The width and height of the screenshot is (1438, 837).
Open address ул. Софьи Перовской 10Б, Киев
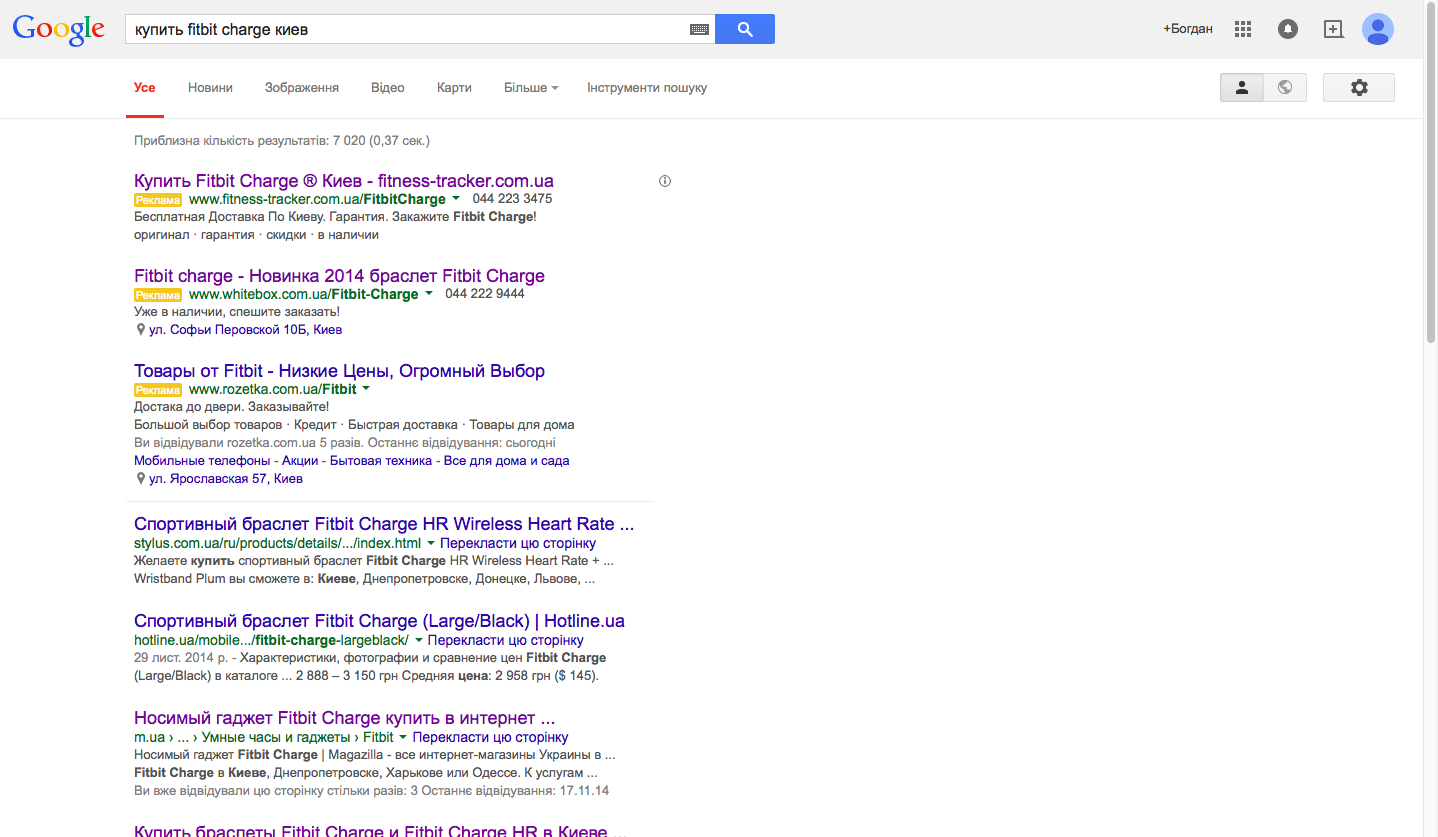pos(246,329)
